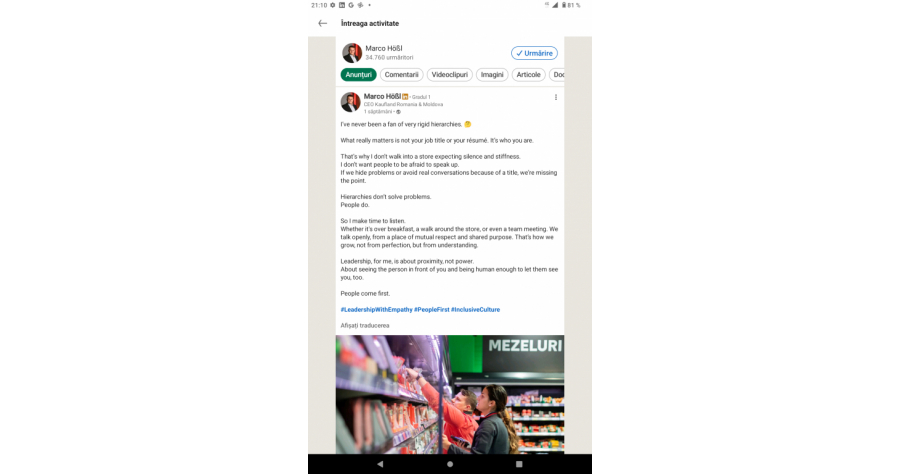Open the Mezeluri store photo
Image resolution: width=900 pixels, height=474 pixels.
[x=450, y=395]
